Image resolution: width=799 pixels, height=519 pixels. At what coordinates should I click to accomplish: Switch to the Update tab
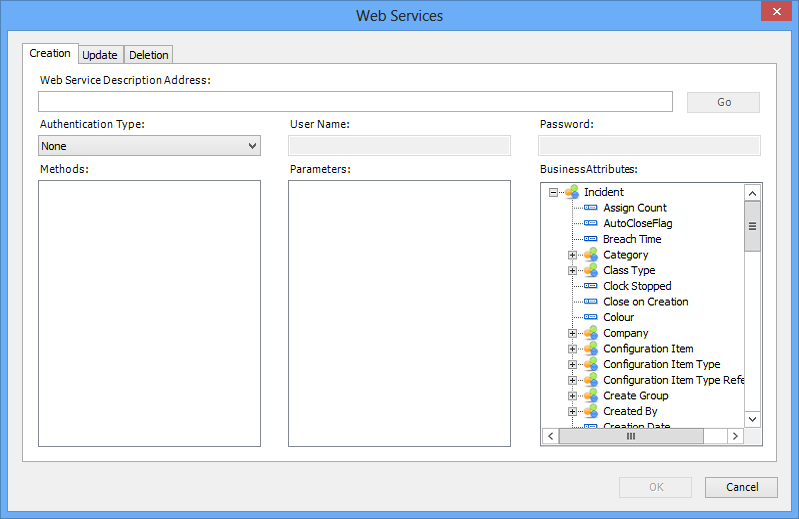[x=100, y=55]
